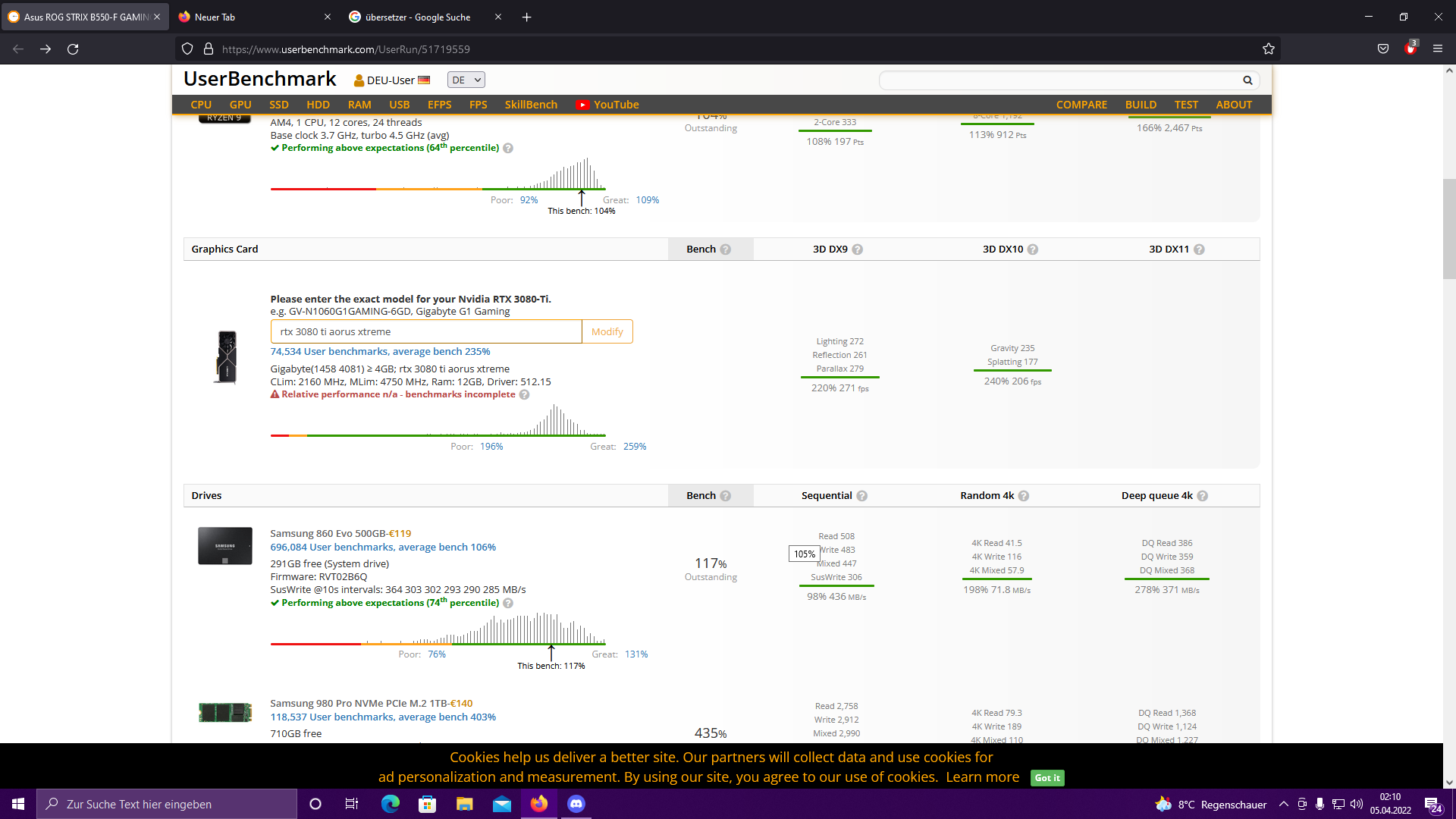Open the SSD menu in the navbar

278,105
